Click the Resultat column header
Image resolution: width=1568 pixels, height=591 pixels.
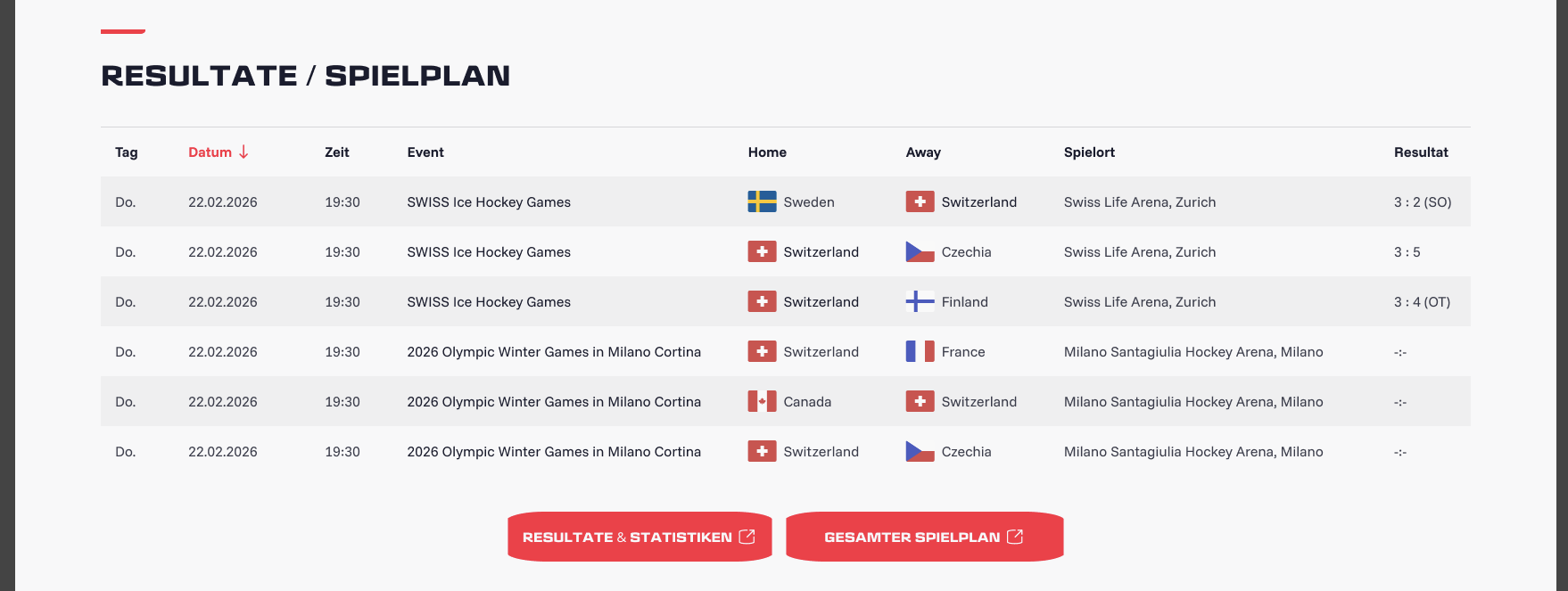(x=1421, y=152)
